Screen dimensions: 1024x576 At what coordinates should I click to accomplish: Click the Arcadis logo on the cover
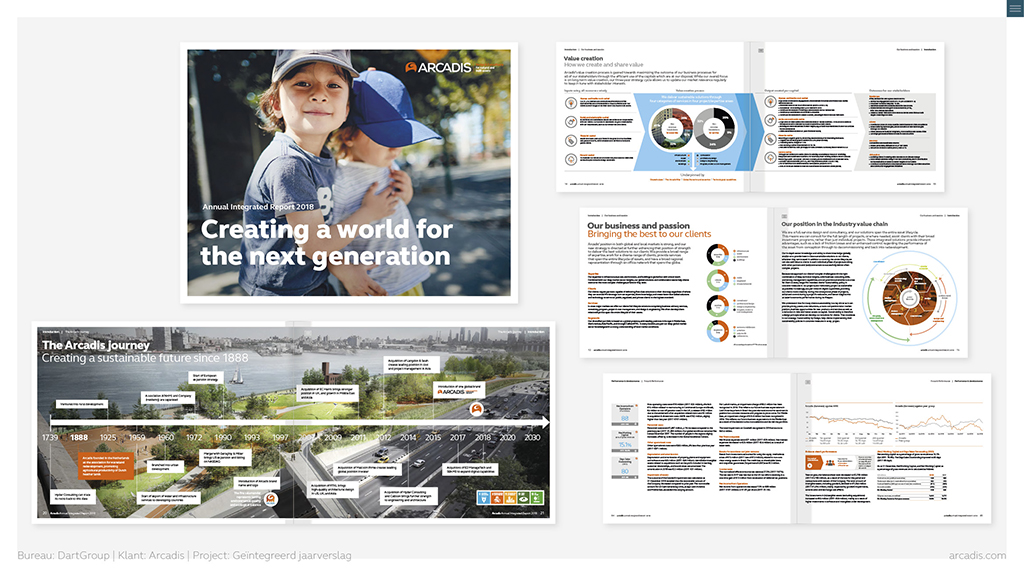(x=438, y=67)
